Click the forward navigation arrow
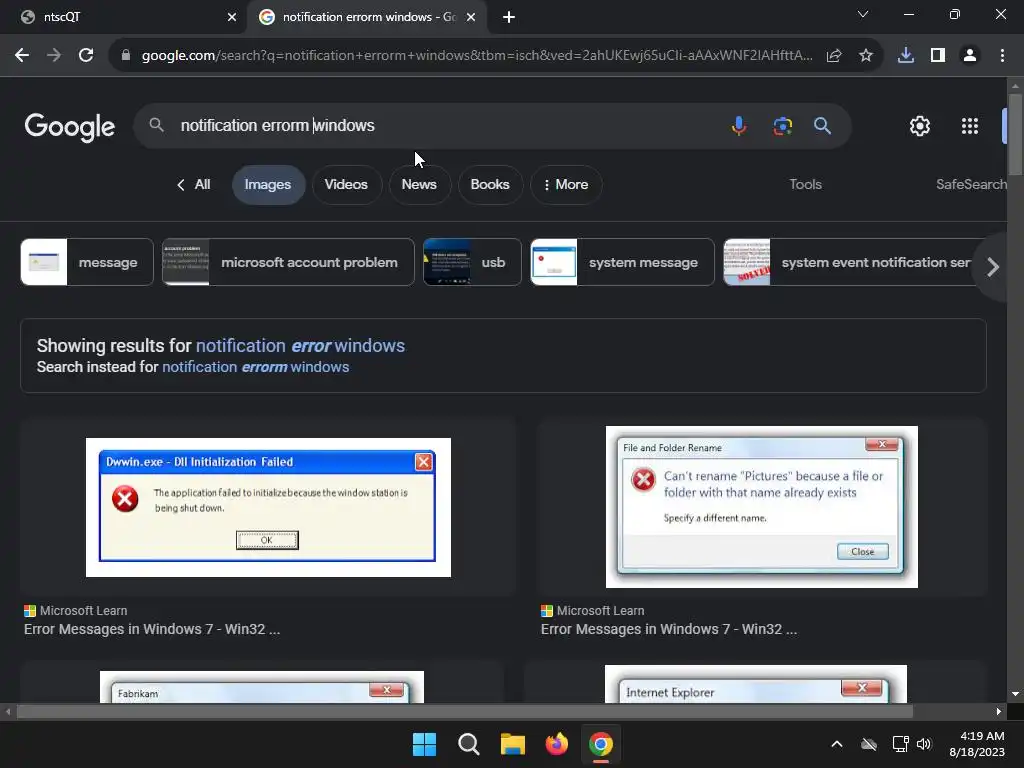The image size is (1024, 768). [54, 56]
